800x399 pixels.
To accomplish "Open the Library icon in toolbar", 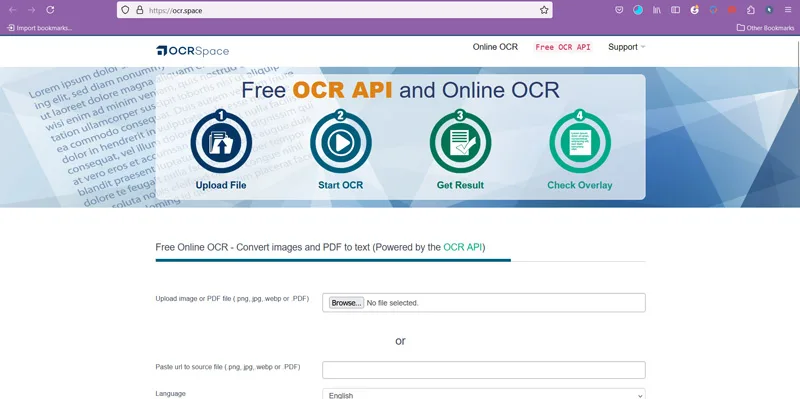I will 657,10.
